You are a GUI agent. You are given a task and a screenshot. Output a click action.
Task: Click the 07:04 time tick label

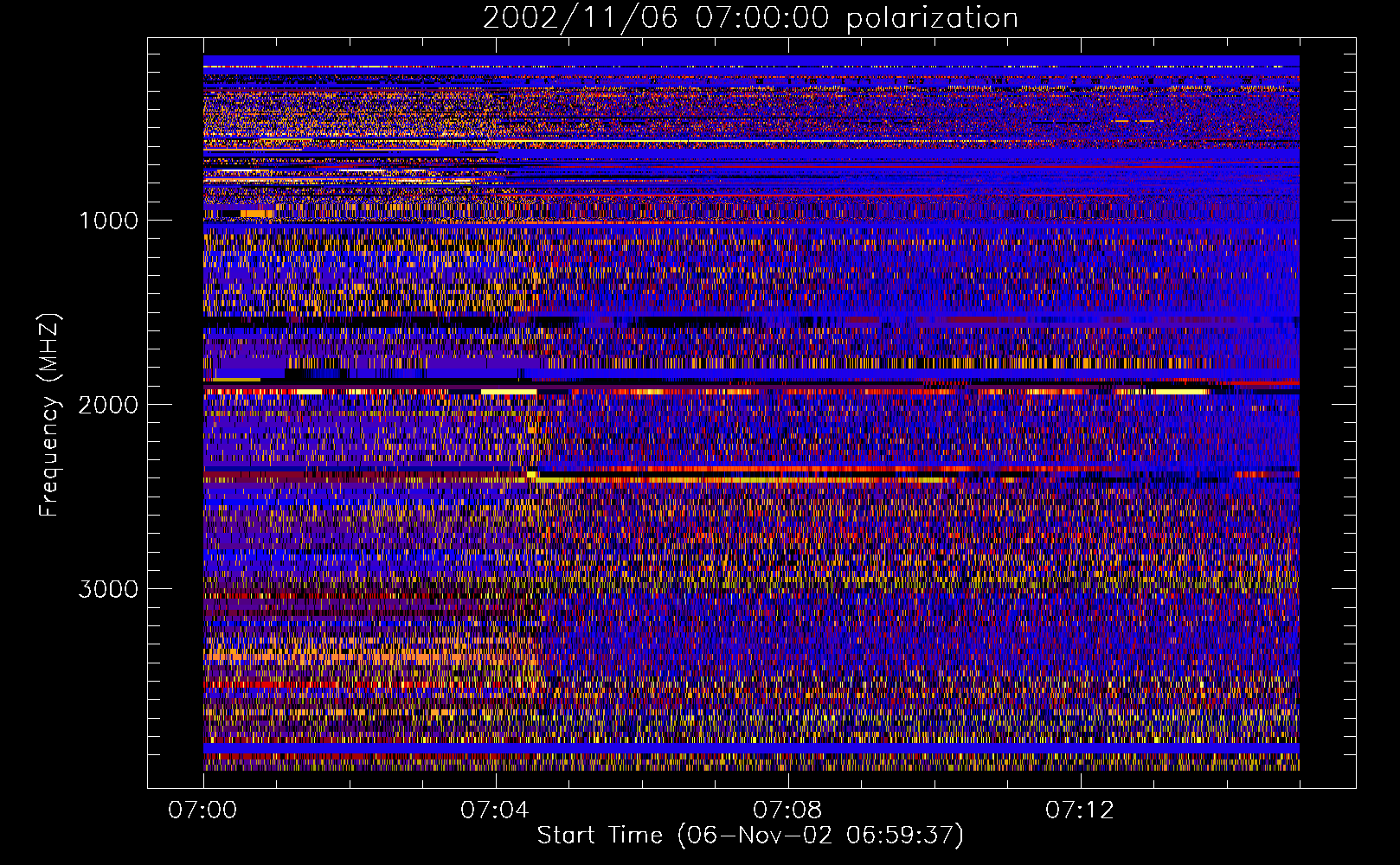pyautogui.click(x=495, y=811)
